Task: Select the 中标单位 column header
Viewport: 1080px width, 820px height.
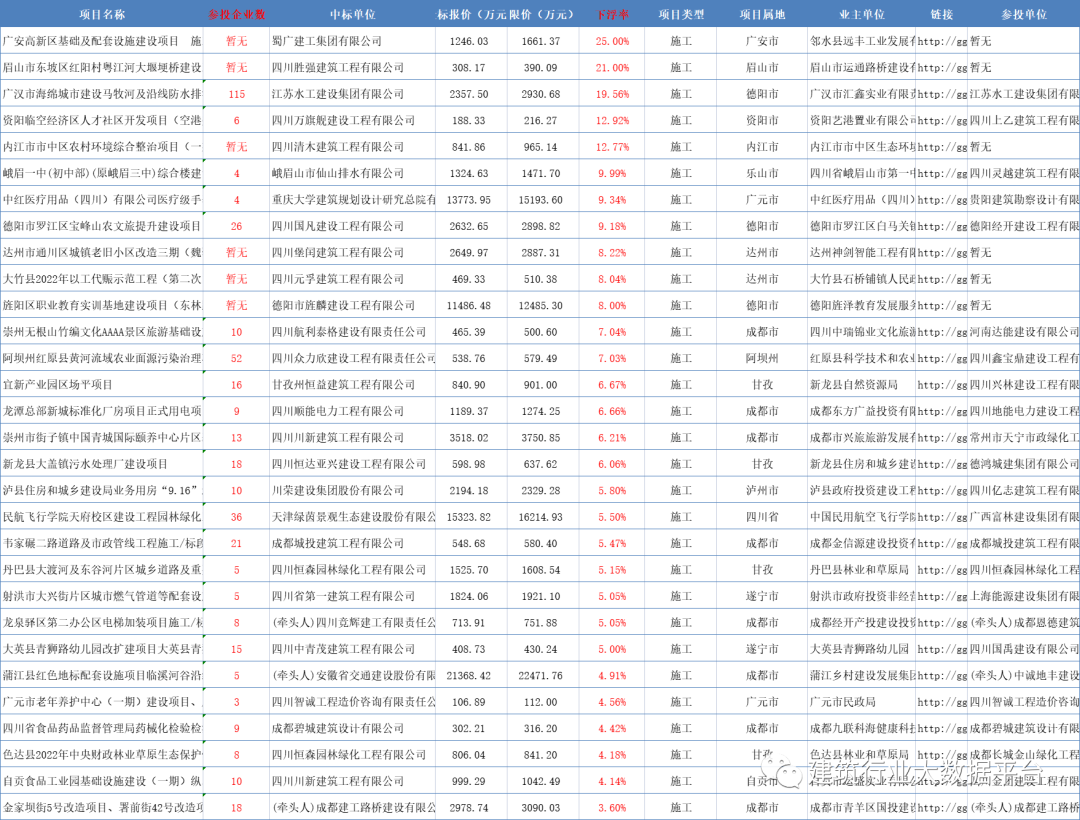Action: tap(352, 14)
